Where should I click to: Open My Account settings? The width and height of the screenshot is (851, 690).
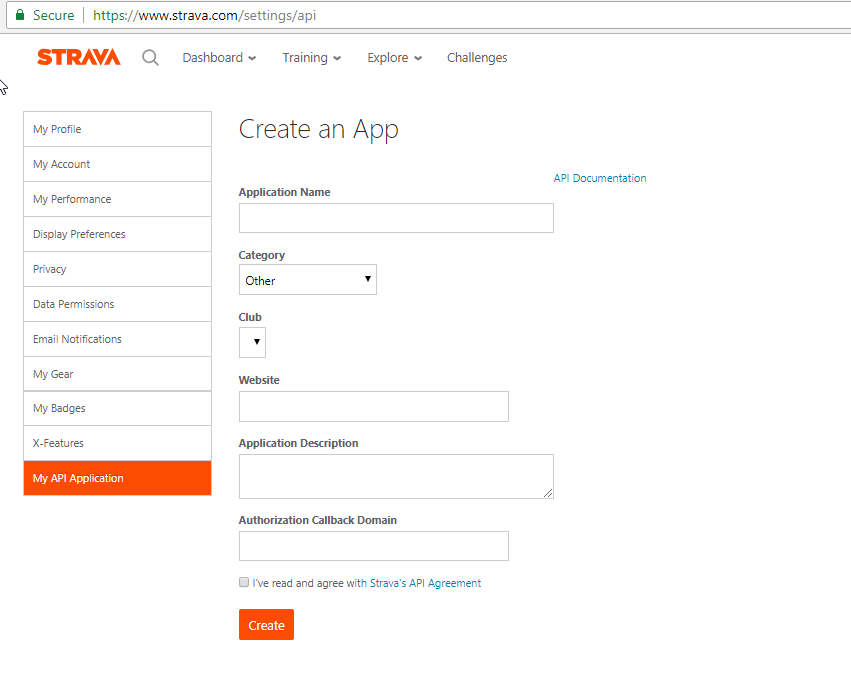pyautogui.click(x=117, y=164)
